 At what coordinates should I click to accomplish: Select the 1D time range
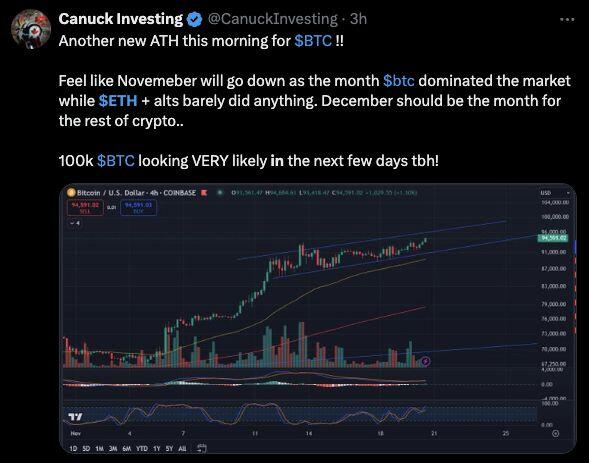pos(74,448)
